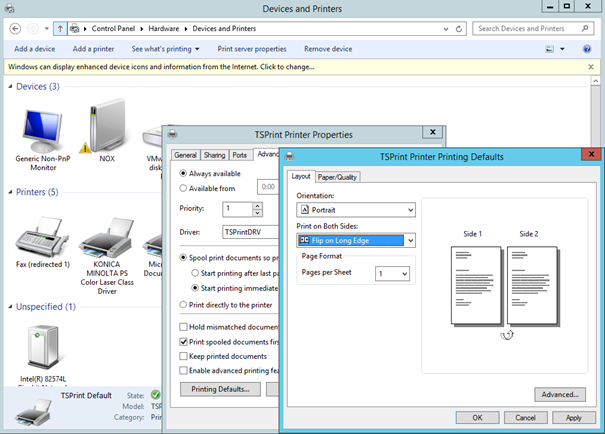
Task: Open the help question mark icon
Action: tap(587, 49)
